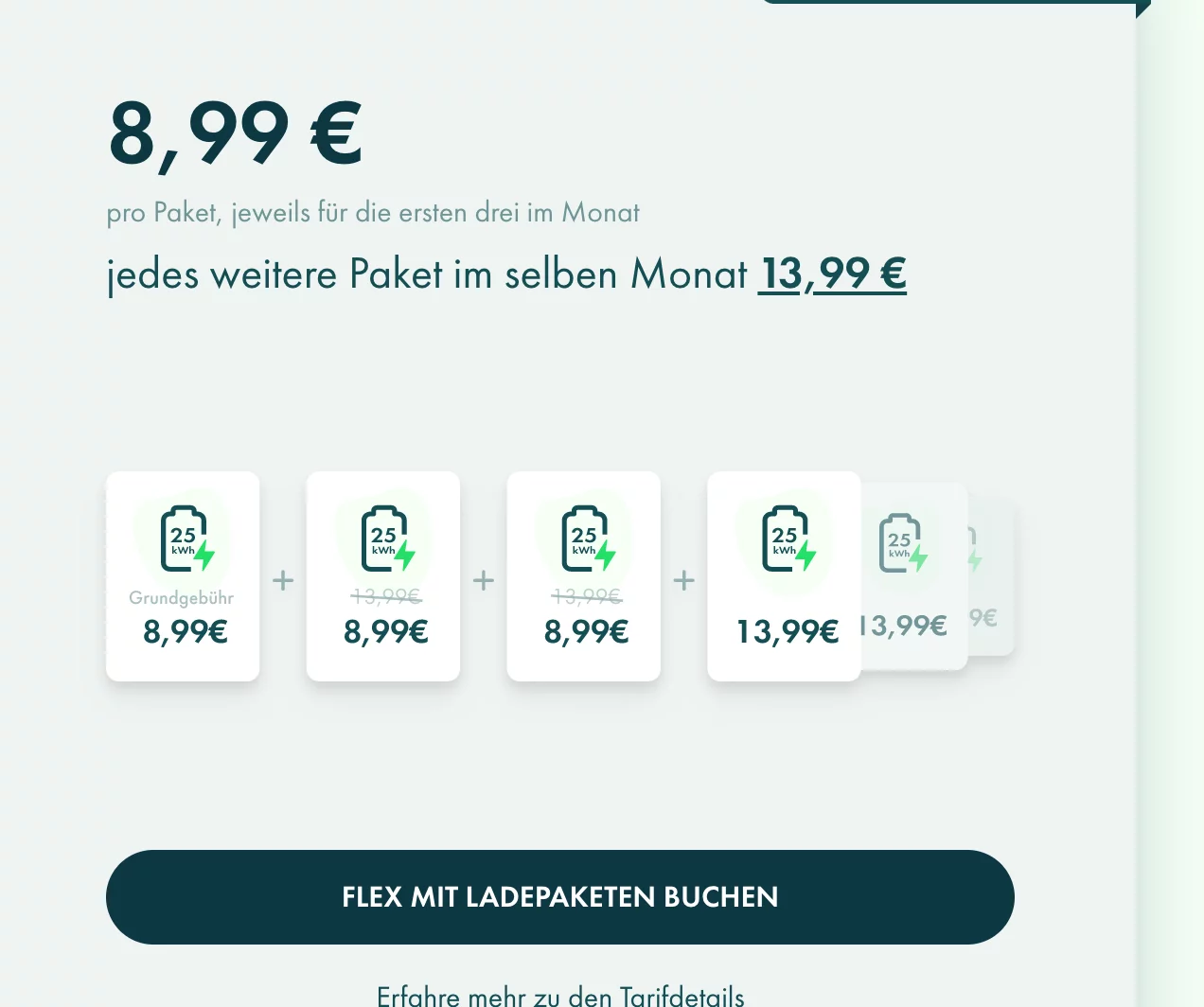Click battery icon in third 8,99€ card
The image size is (1204, 1007).
click(589, 539)
